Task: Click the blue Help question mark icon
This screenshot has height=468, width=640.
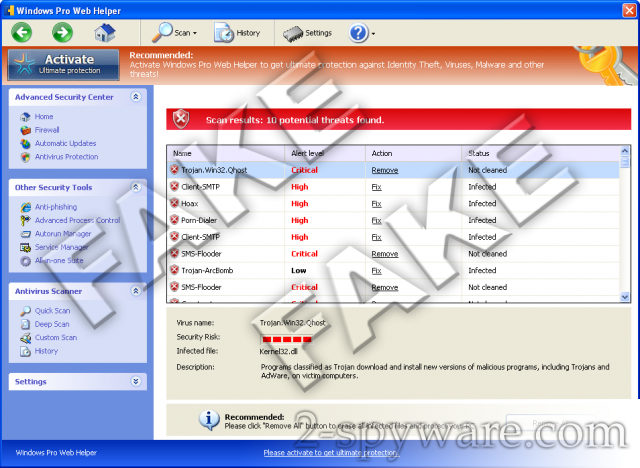Action: pyautogui.click(x=358, y=33)
